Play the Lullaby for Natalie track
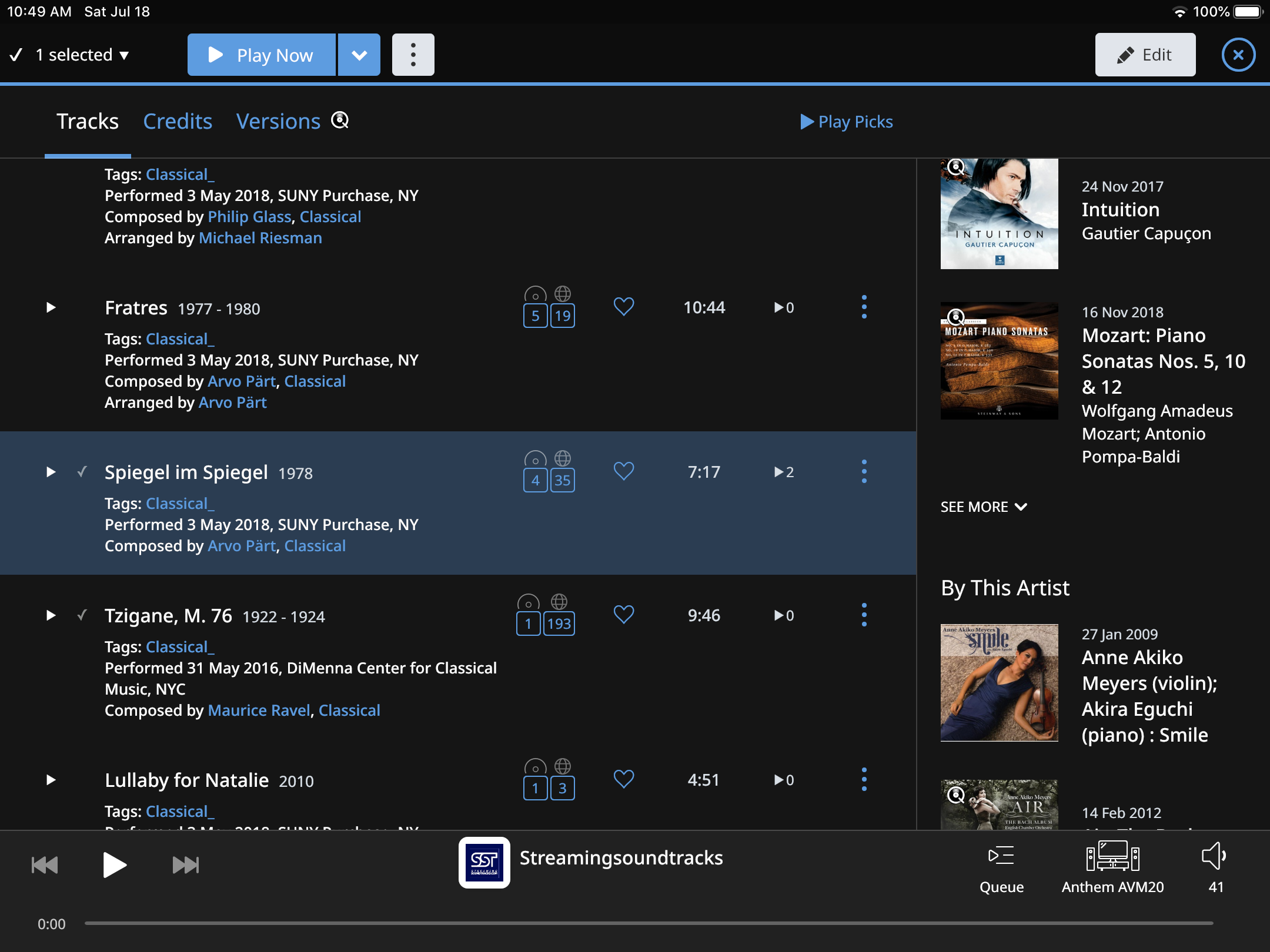Screen dimensions: 1270x952 [51, 780]
